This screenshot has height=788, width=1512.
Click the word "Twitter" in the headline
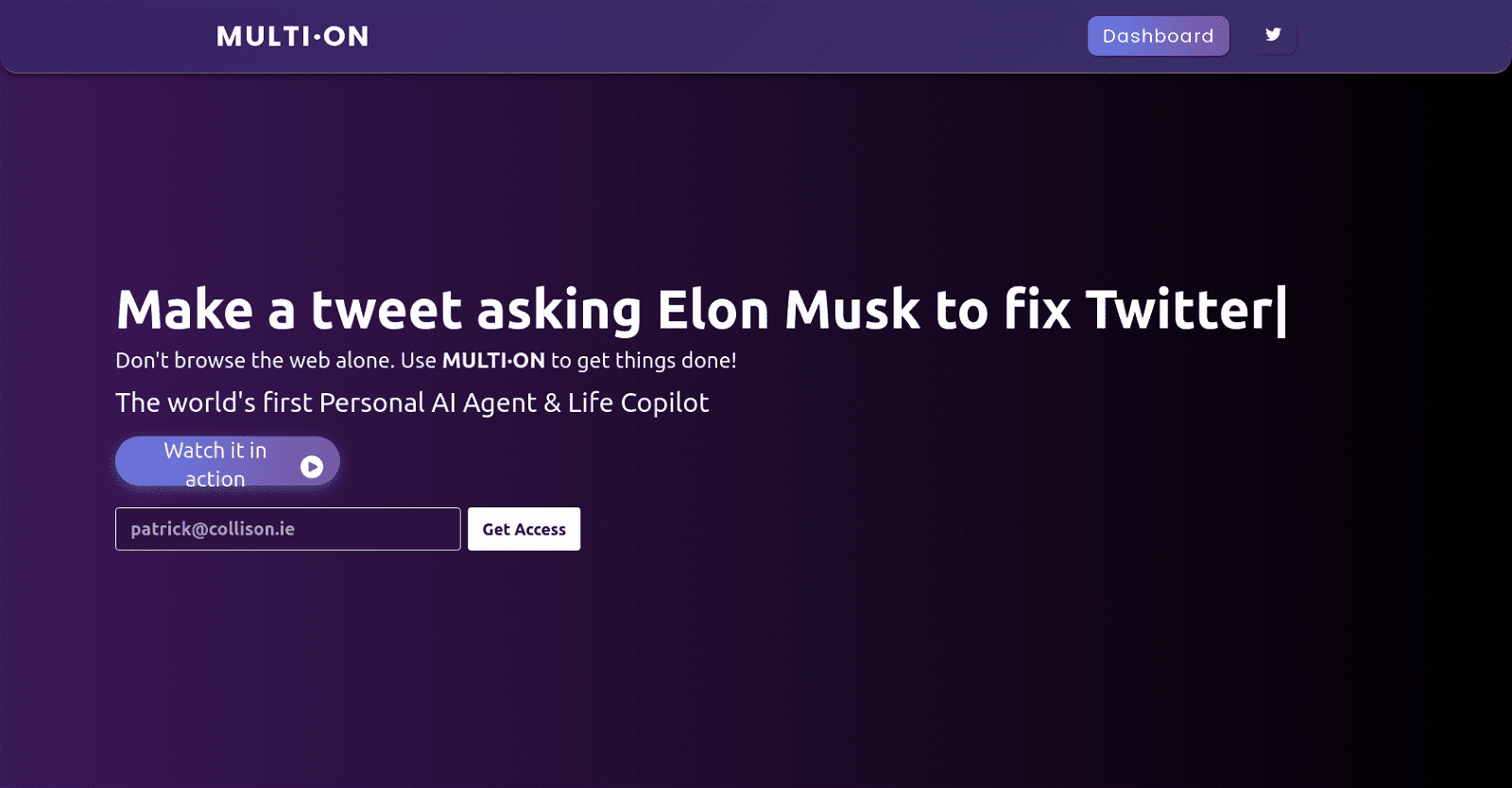point(1178,310)
